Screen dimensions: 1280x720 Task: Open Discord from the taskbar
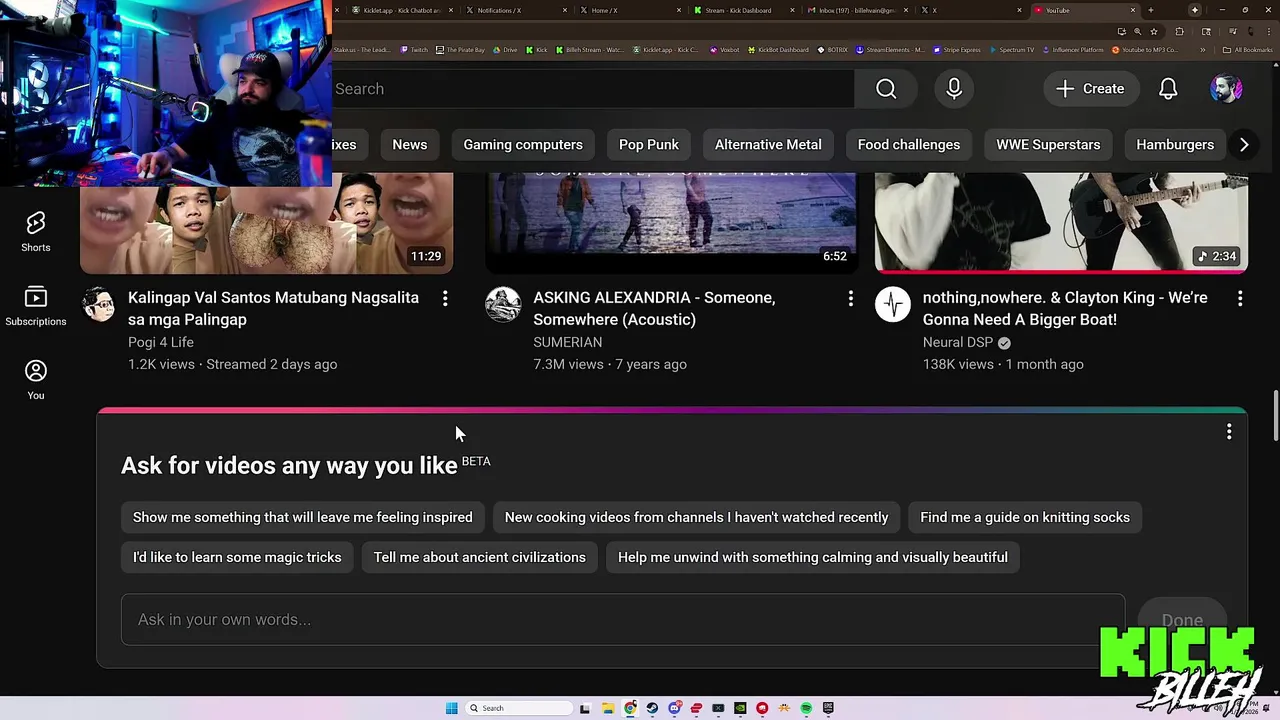674,708
